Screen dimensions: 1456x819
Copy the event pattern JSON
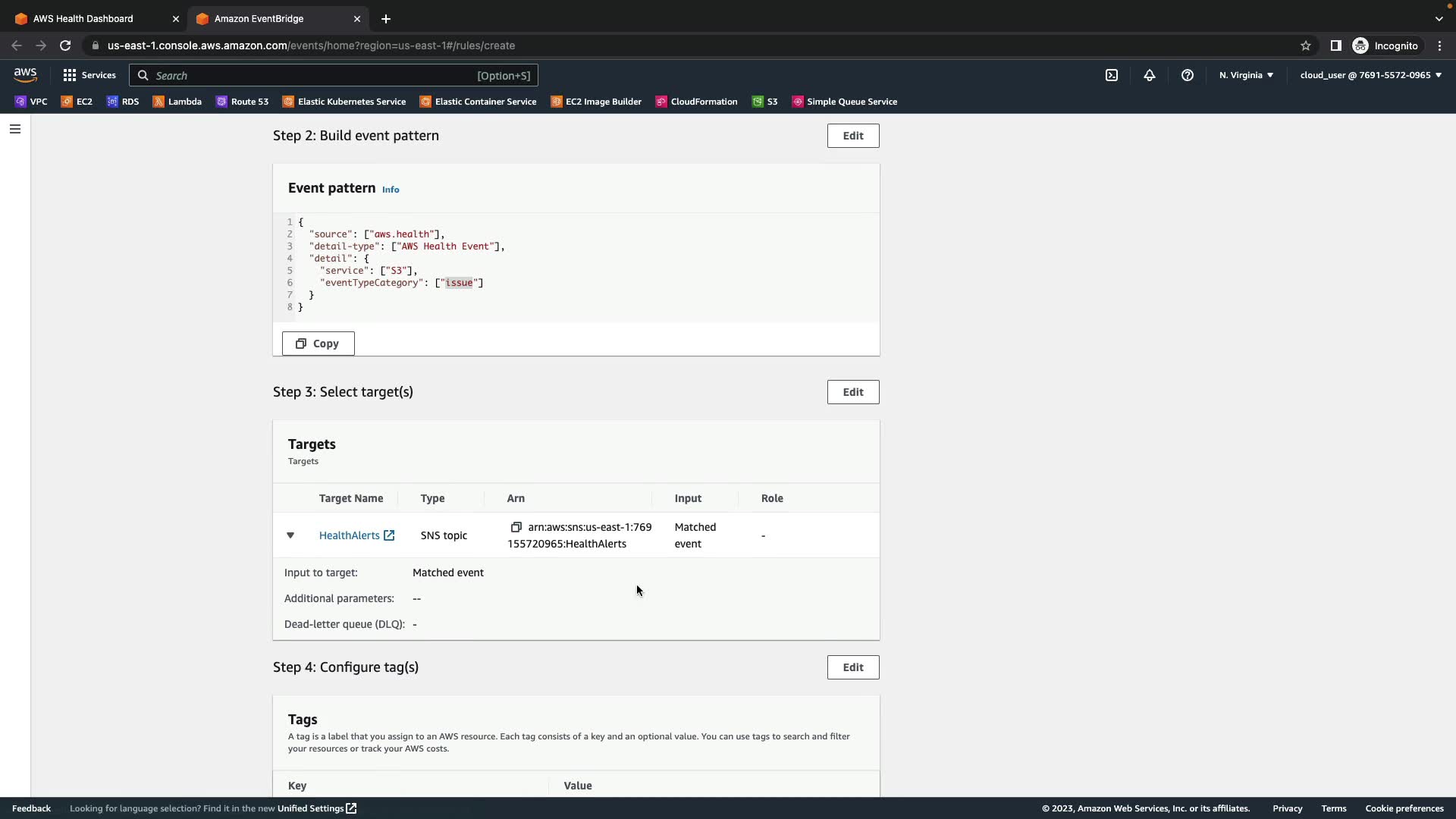tap(318, 344)
